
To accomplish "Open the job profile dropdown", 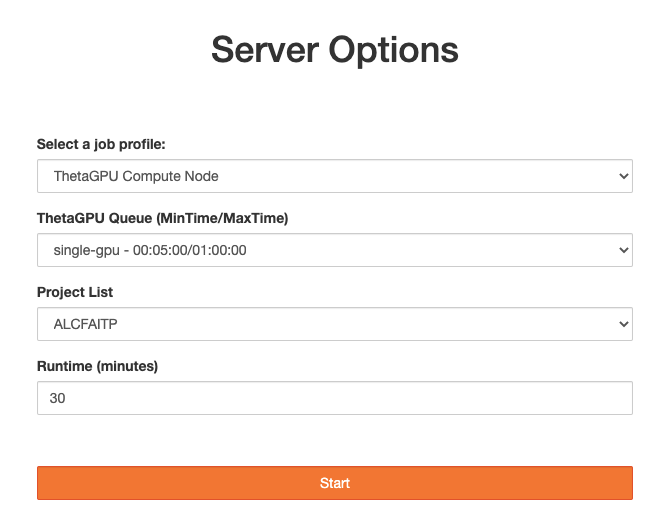I will 335,176.
